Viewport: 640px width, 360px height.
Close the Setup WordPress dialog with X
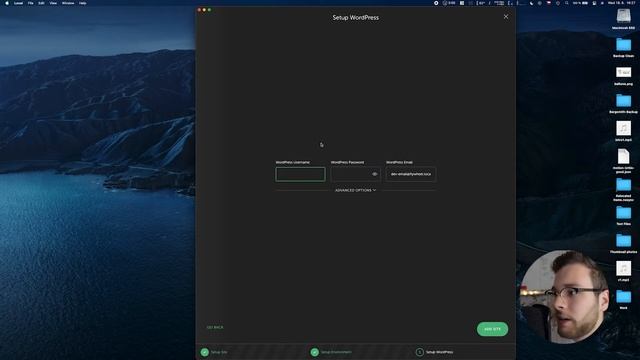(x=506, y=17)
